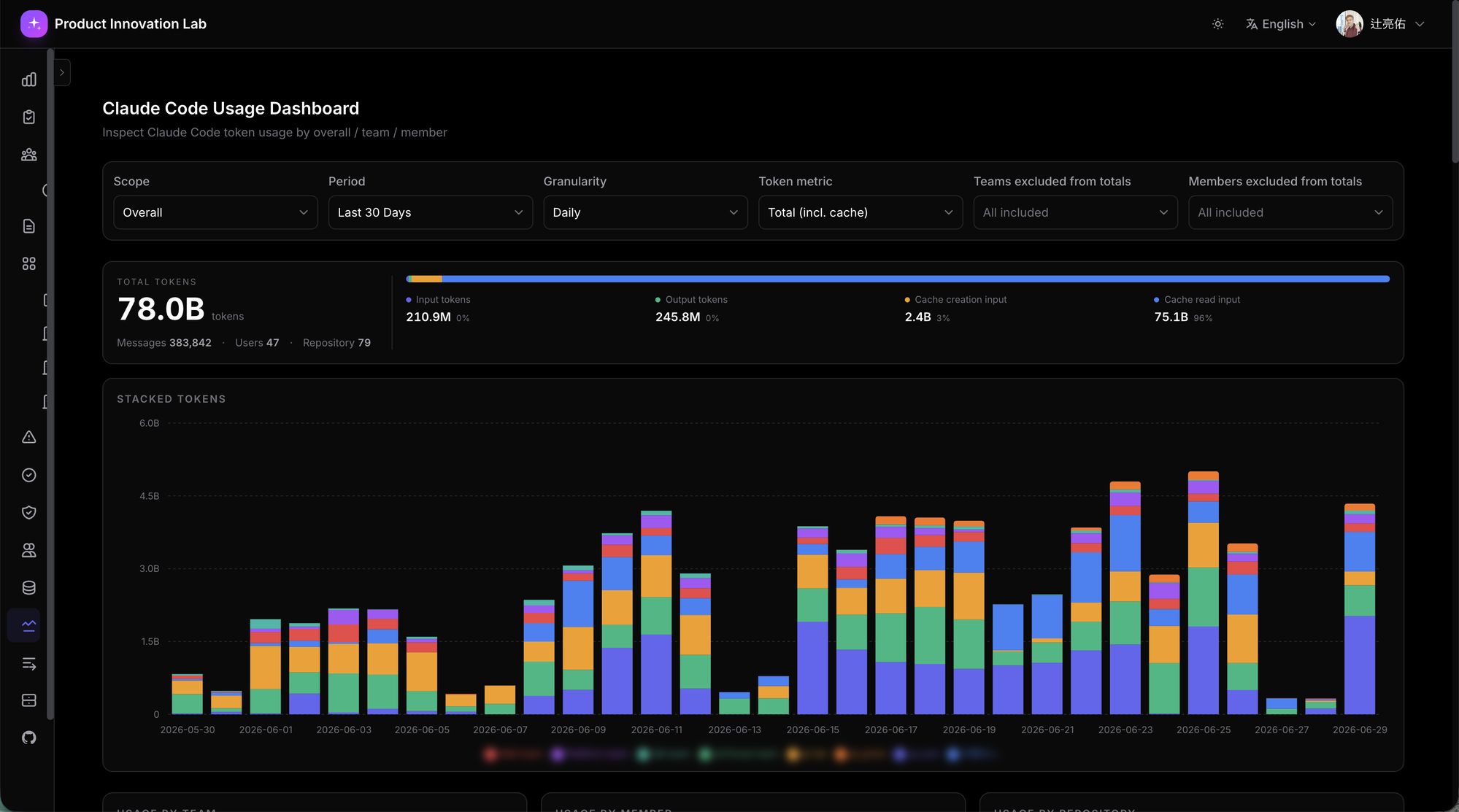Click the subtitle mentioning overall / team / member

(274, 133)
